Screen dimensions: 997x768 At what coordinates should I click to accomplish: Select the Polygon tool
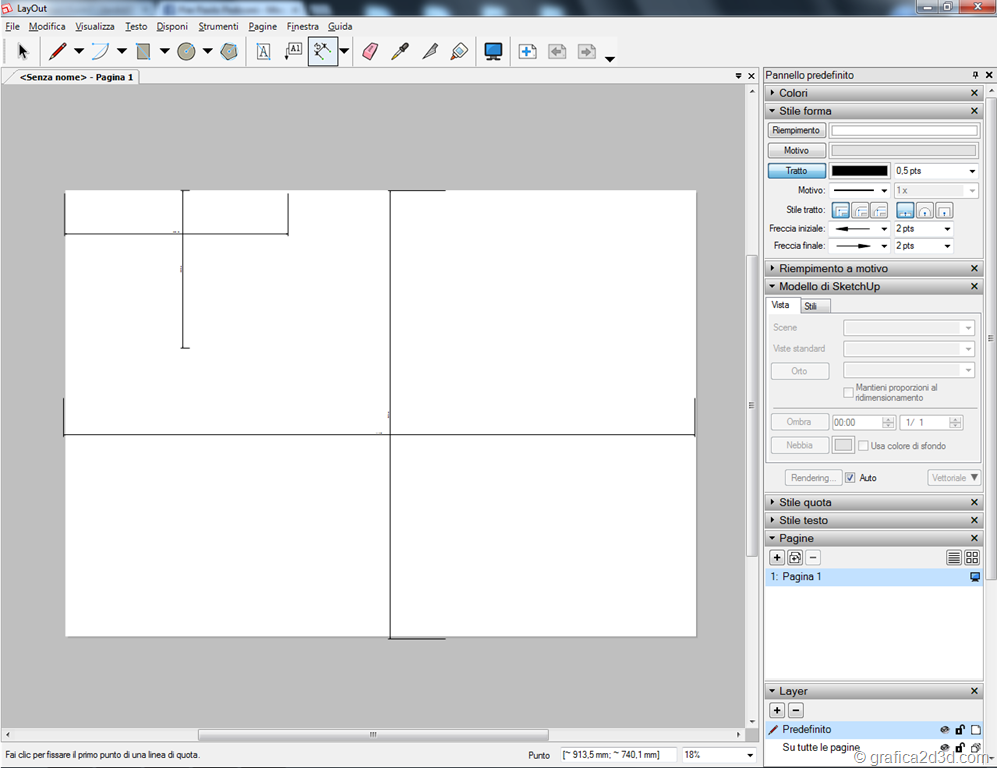coord(229,52)
